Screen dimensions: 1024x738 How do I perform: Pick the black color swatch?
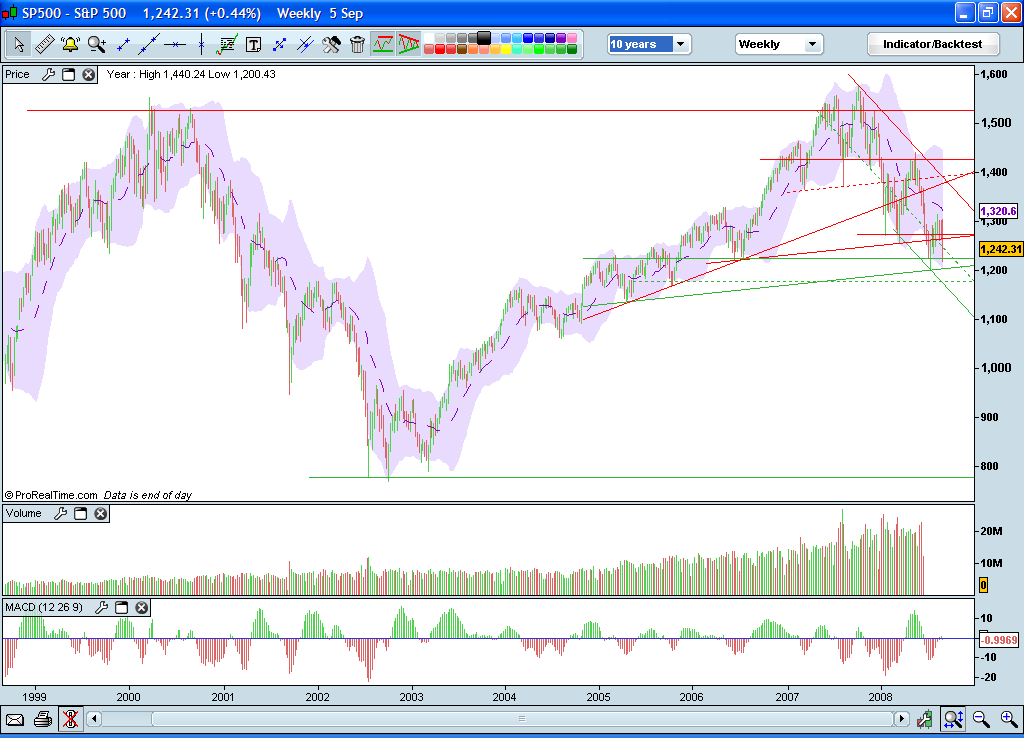pos(484,38)
